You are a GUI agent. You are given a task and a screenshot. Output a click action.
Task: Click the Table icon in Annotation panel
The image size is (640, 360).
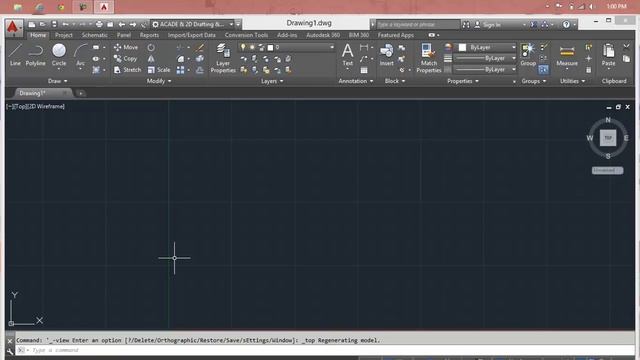[364, 70]
